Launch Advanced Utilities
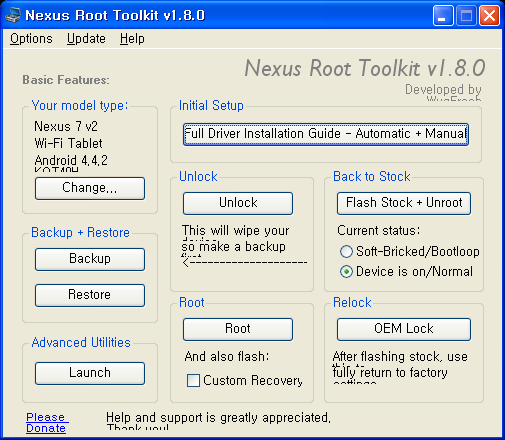Image resolution: width=505 pixels, height=440 pixels. click(x=90, y=373)
